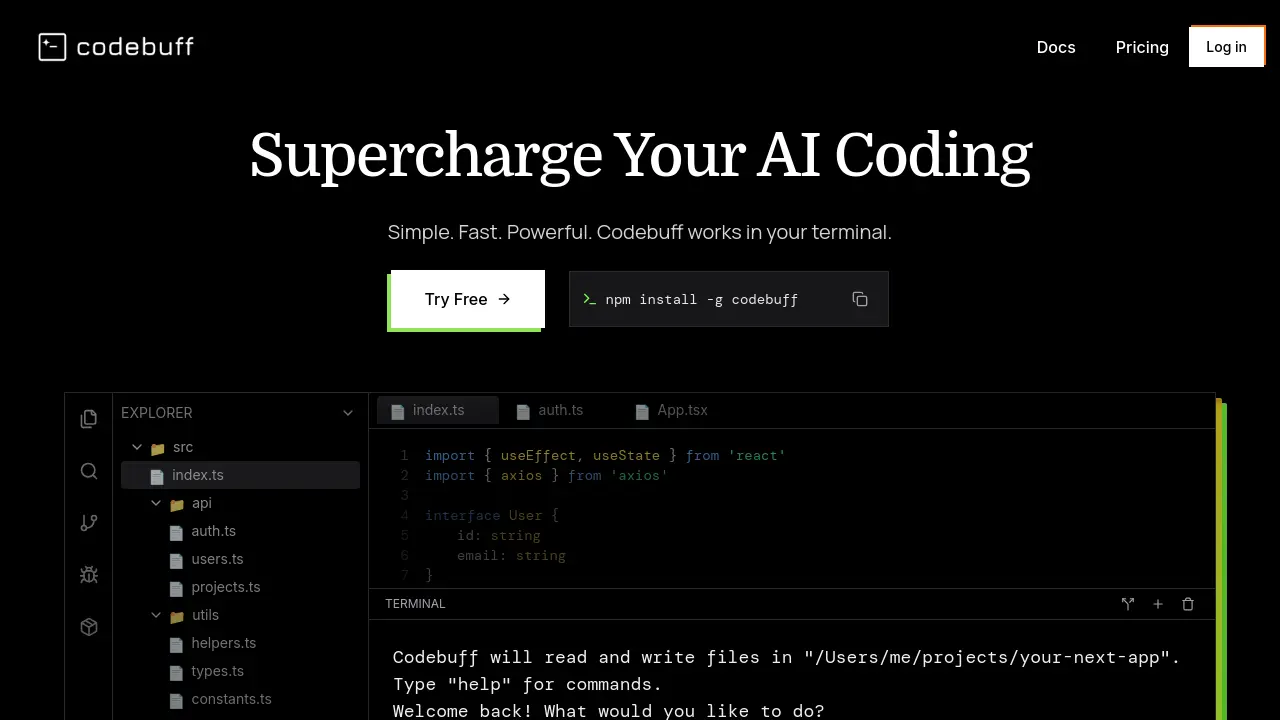Open helpers.ts in the file tree
The width and height of the screenshot is (1280, 720).
[x=223, y=643]
